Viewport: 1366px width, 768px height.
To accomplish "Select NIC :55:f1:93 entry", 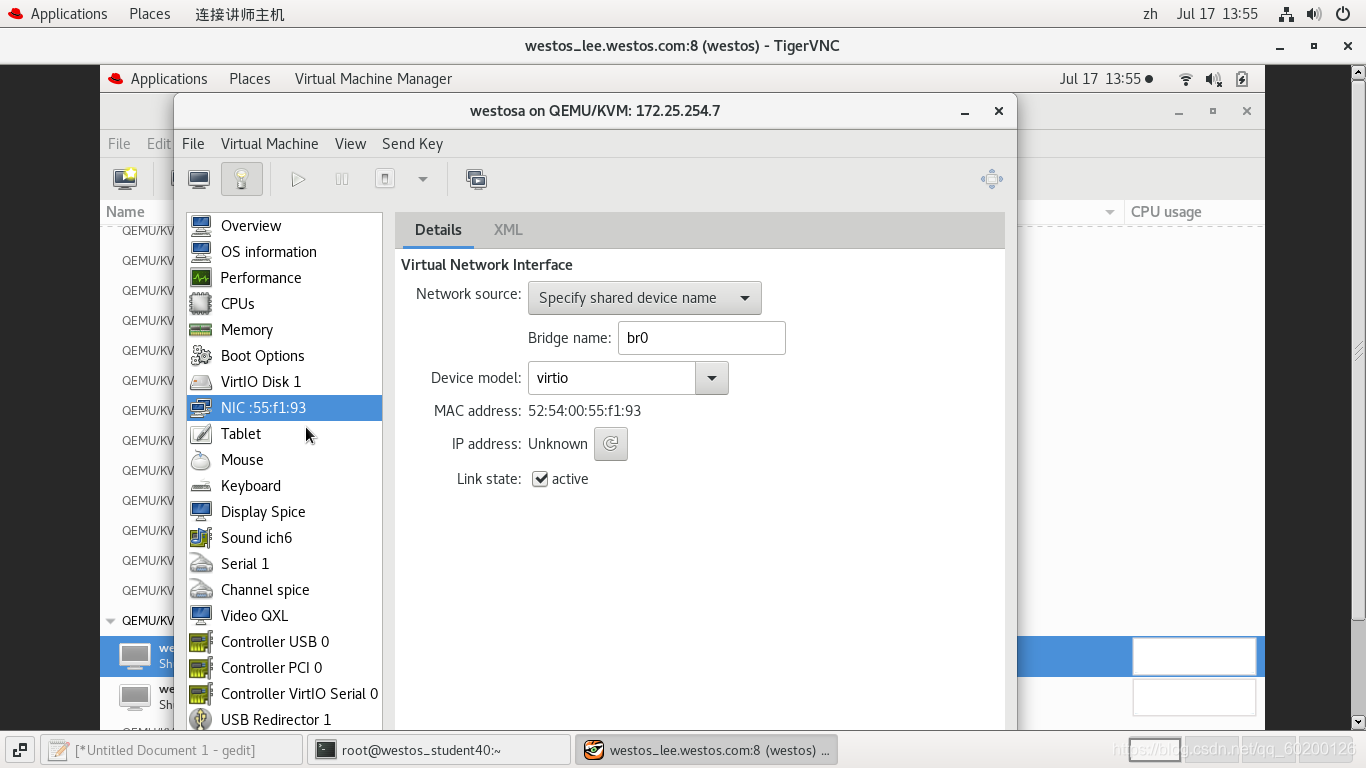I will 284,408.
